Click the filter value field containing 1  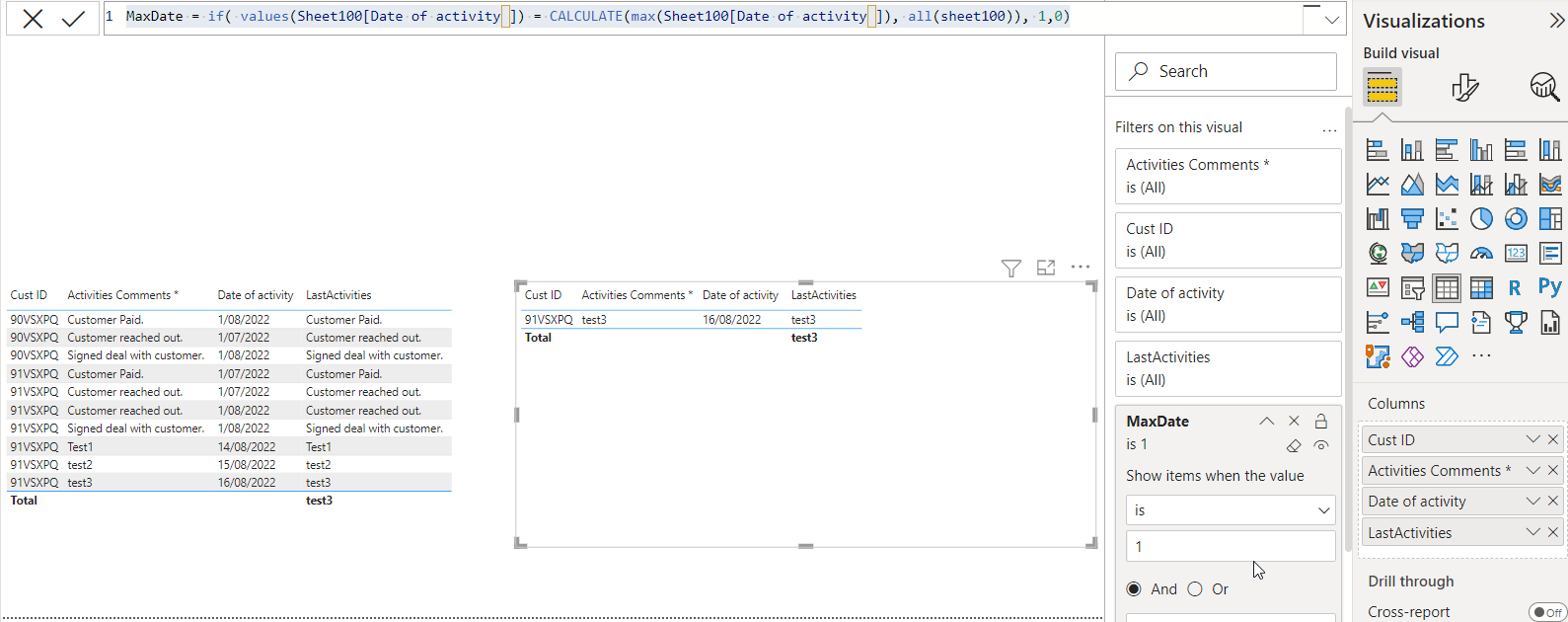pyautogui.click(x=1231, y=546)
